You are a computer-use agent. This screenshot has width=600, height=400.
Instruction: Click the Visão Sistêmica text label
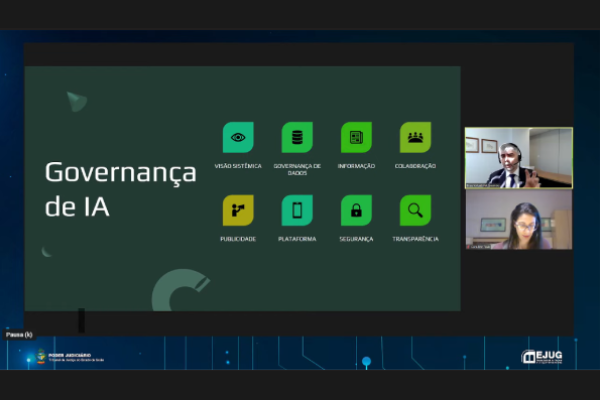(238, 166)
